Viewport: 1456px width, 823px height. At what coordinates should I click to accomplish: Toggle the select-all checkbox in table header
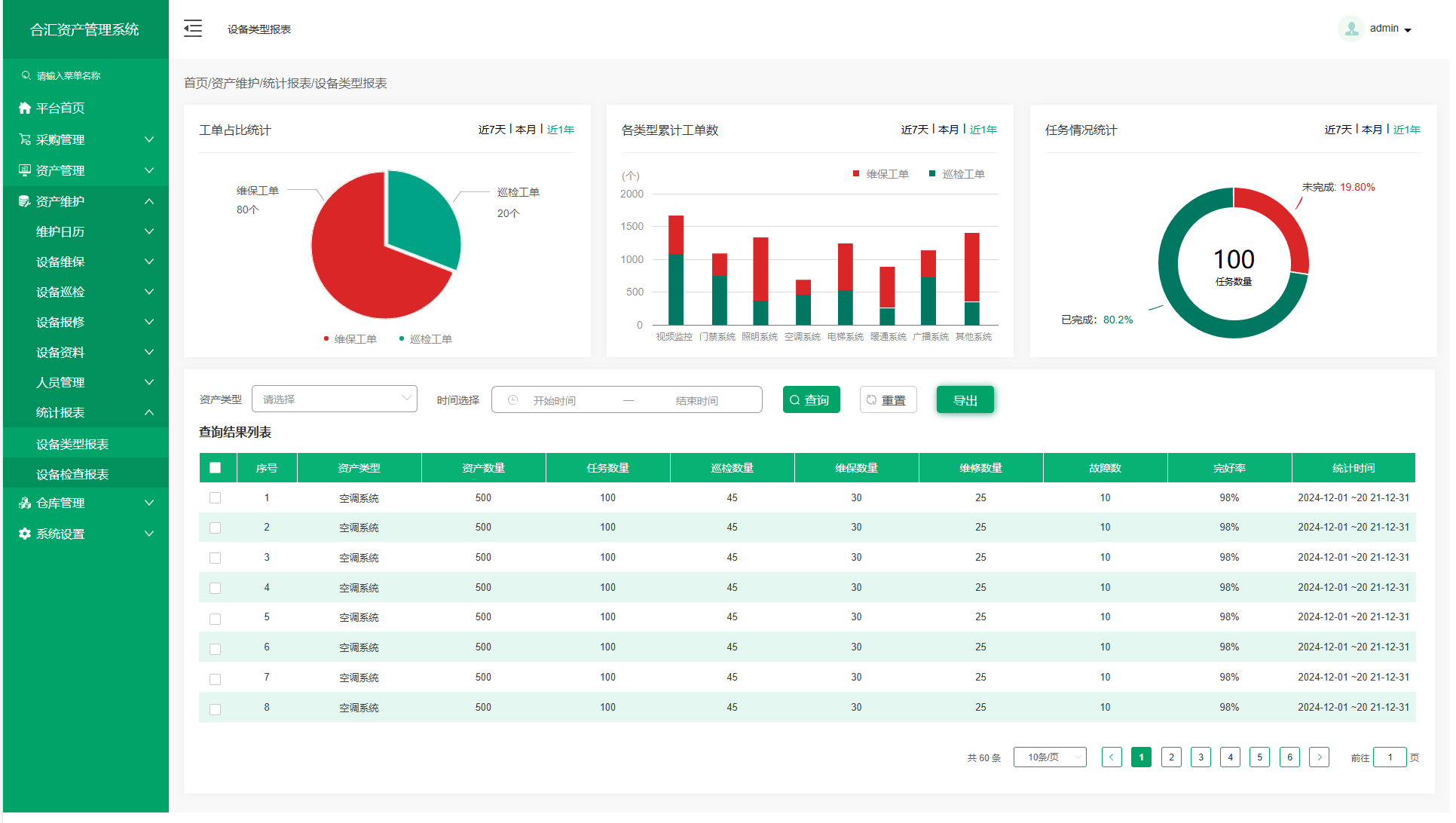tap(216, 468)
